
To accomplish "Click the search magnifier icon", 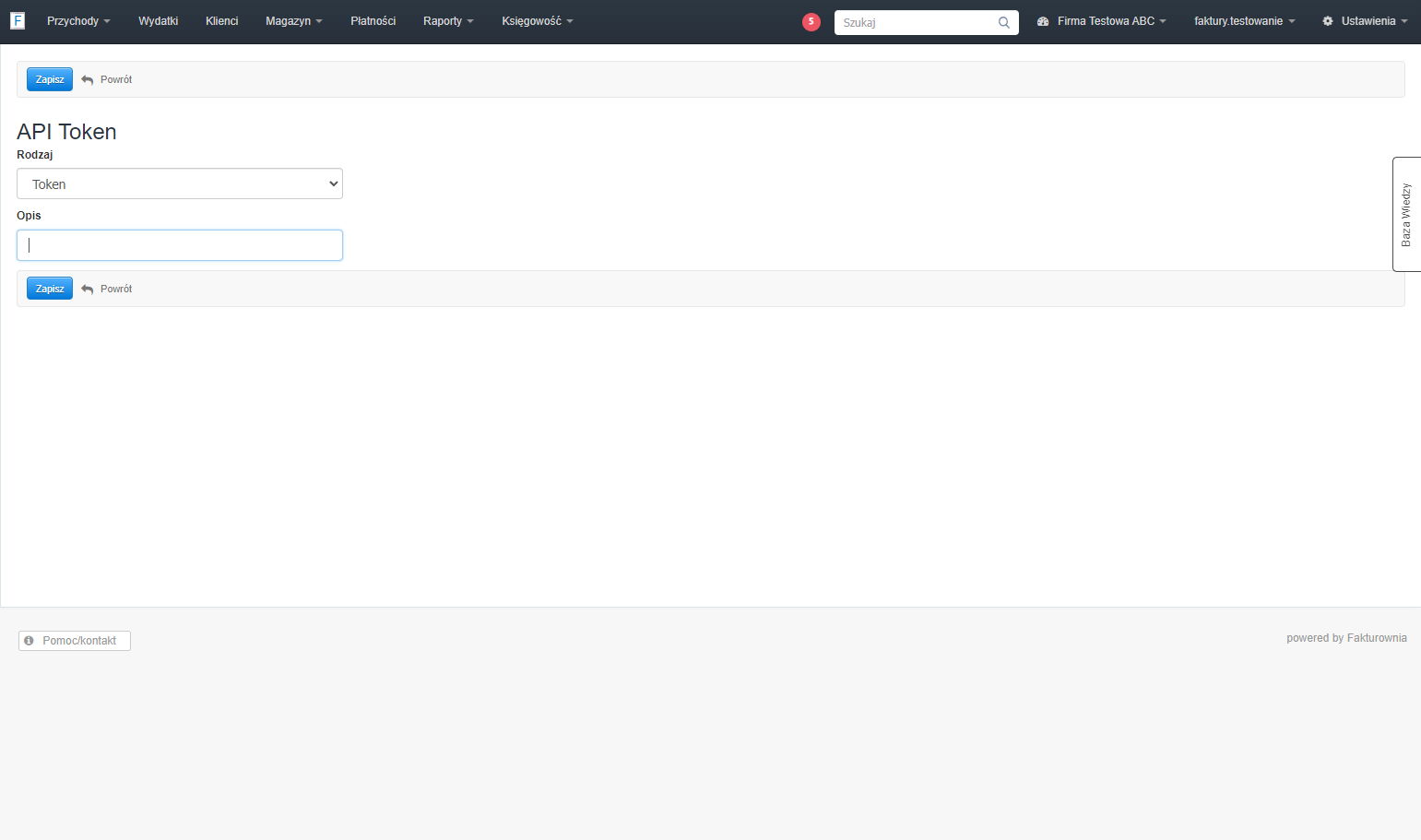I will (1004, 22).
